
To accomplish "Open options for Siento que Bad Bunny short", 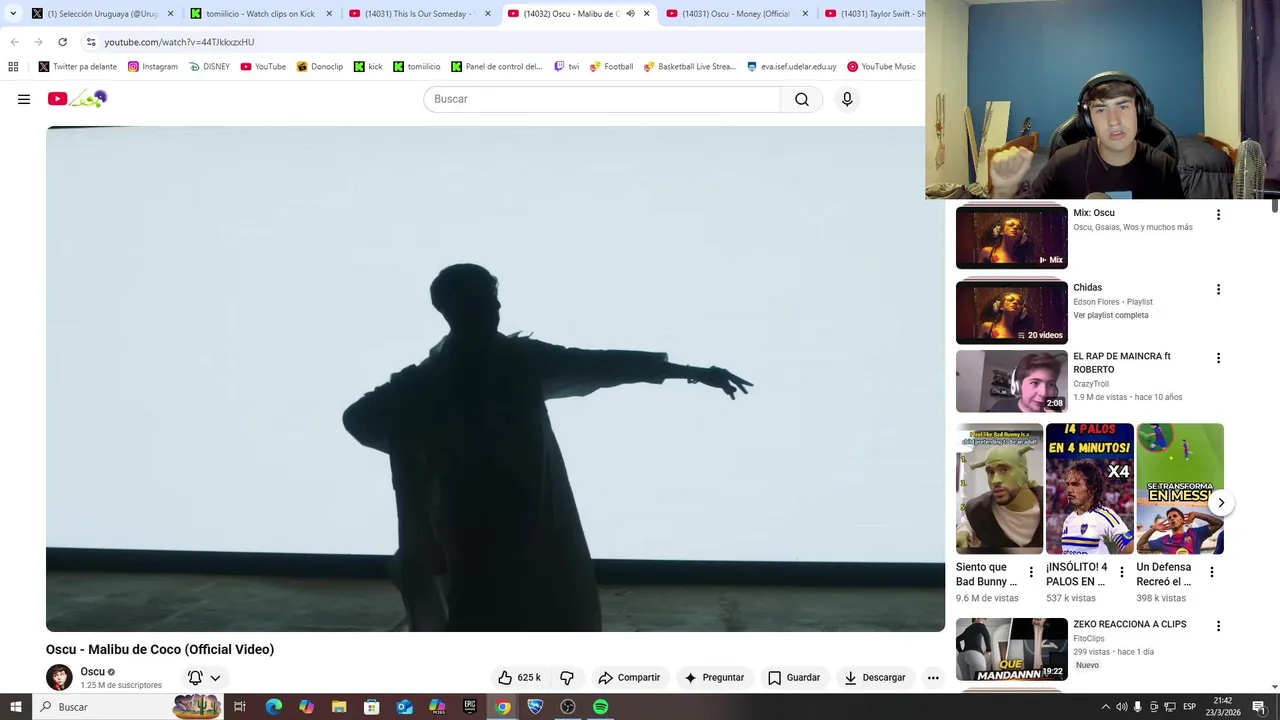I will click(x=1031, y=572).
